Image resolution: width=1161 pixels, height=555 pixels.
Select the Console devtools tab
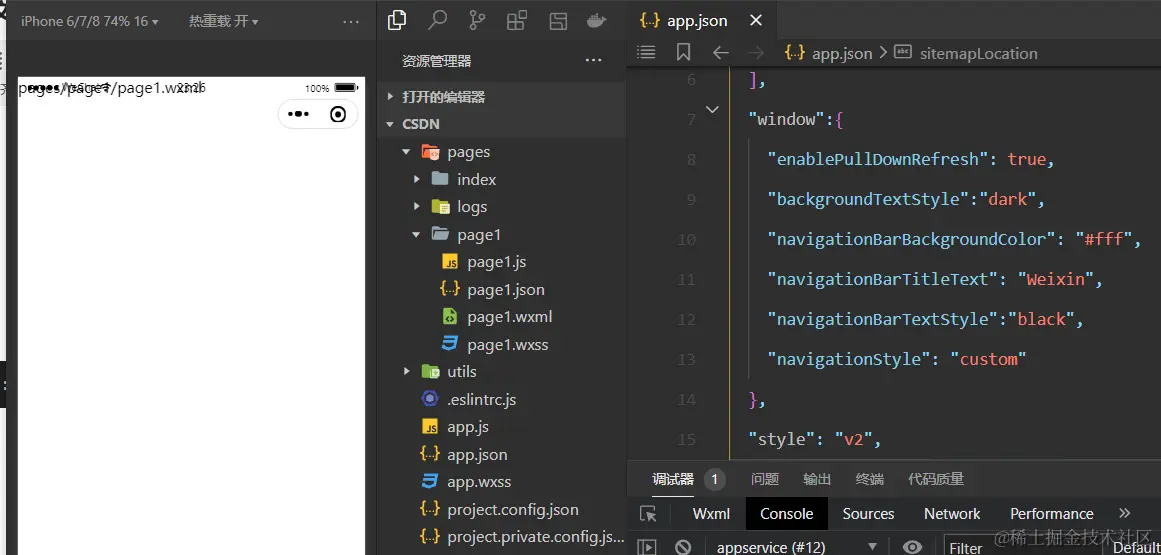pos(786,514)
